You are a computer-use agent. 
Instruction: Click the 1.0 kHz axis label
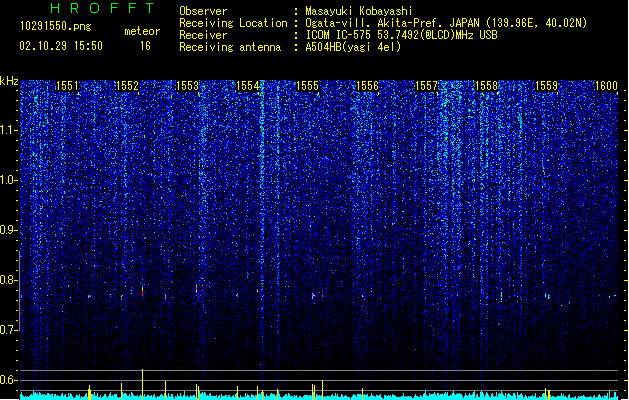(8, 181)
